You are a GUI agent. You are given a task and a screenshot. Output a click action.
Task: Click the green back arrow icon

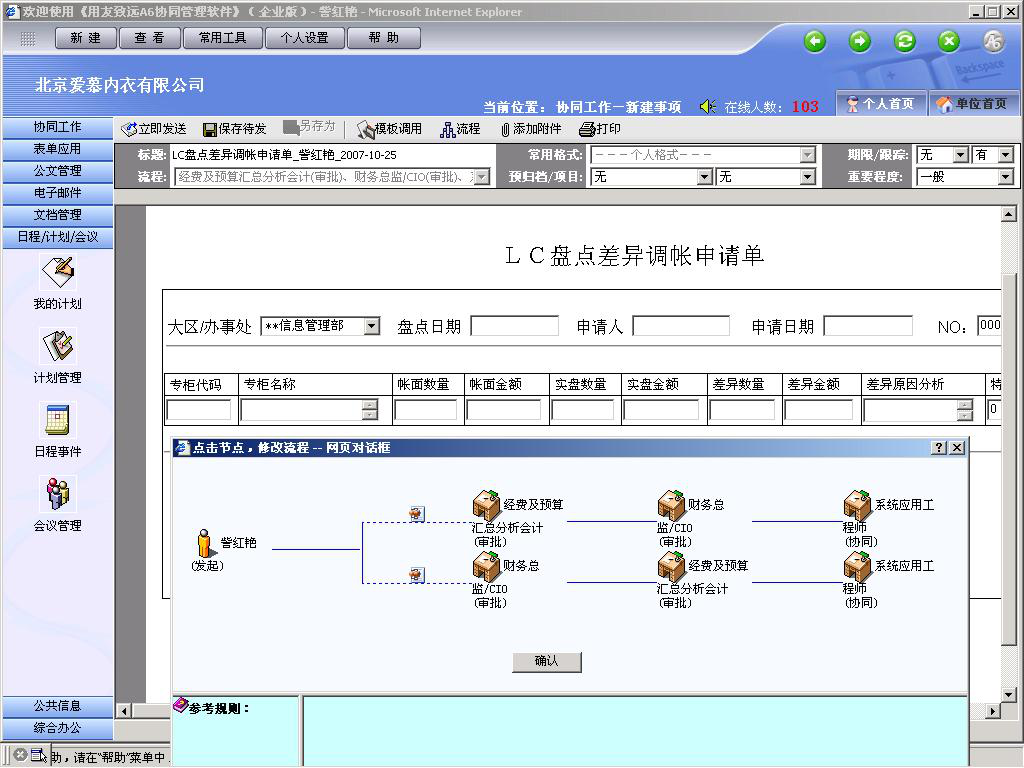(x=815, y=41)
